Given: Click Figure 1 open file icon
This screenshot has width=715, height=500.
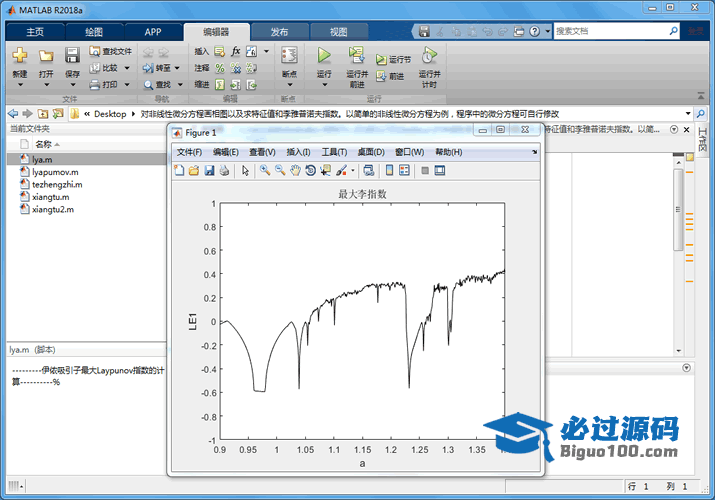Looking at the screenshot, I should tap(194, 170).
